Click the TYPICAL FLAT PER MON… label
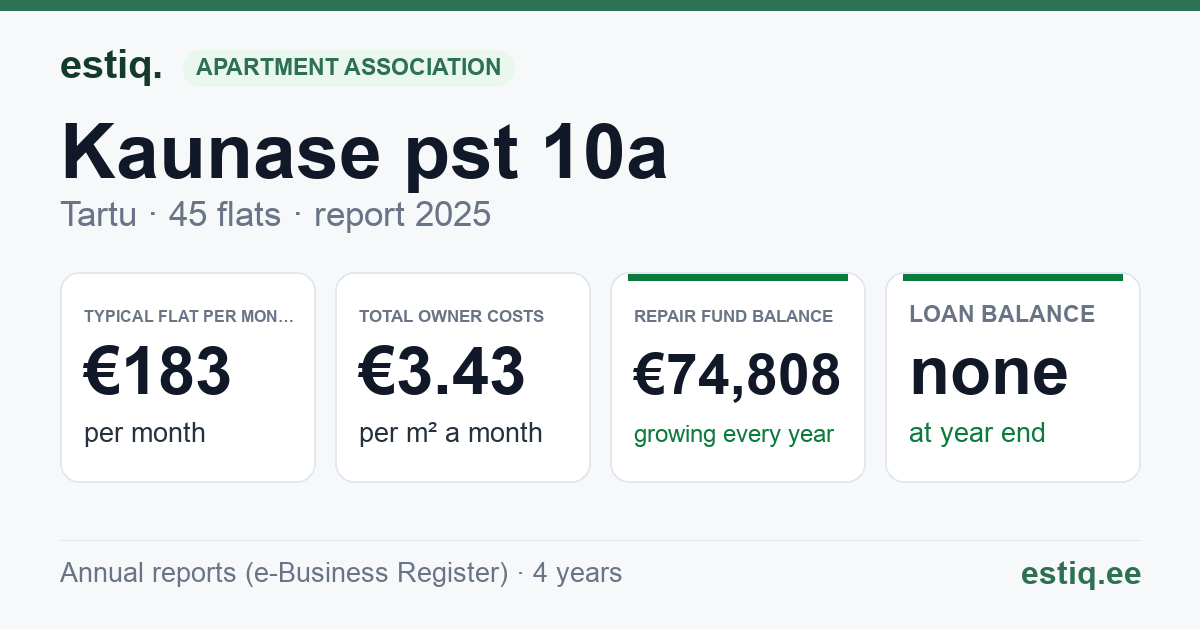 pos(189,316)
